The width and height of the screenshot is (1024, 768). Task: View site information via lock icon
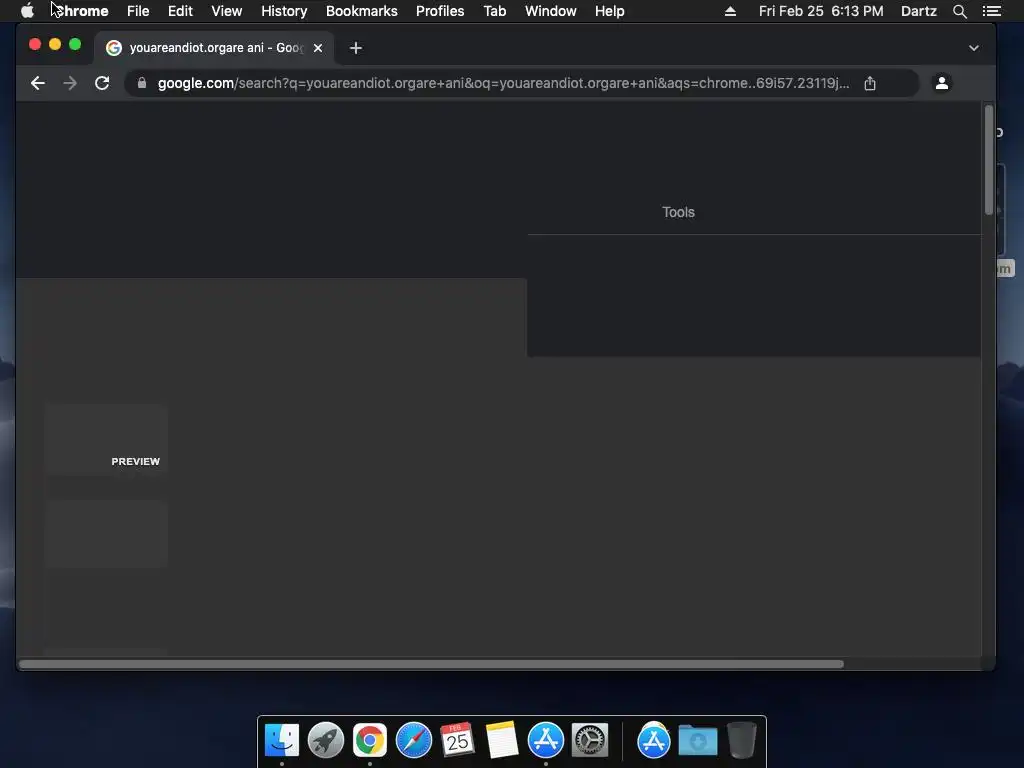pyautogui.click(x=142, y=83)
